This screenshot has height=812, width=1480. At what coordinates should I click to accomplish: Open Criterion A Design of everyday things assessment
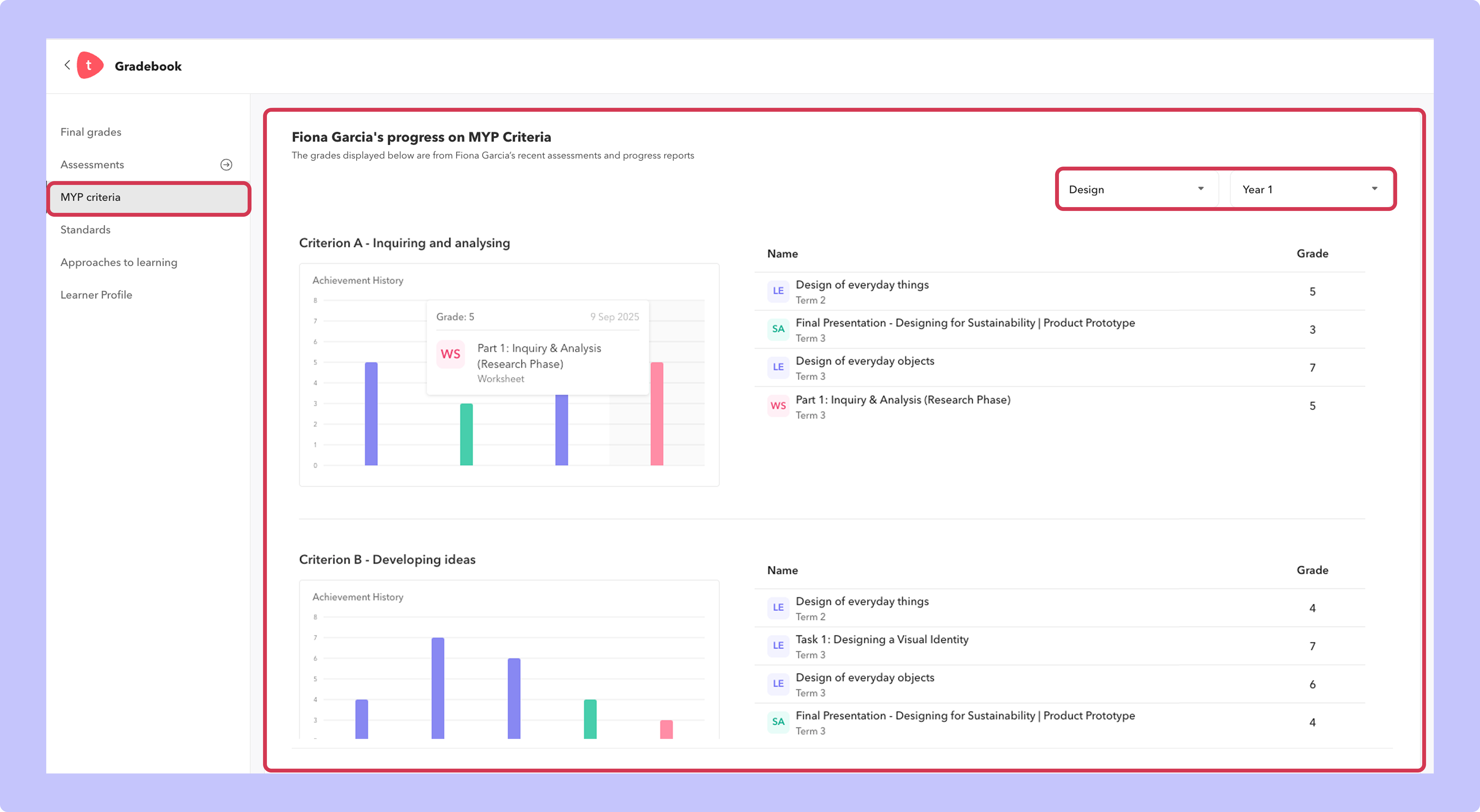pyautogui.click(x=862, y=285)
